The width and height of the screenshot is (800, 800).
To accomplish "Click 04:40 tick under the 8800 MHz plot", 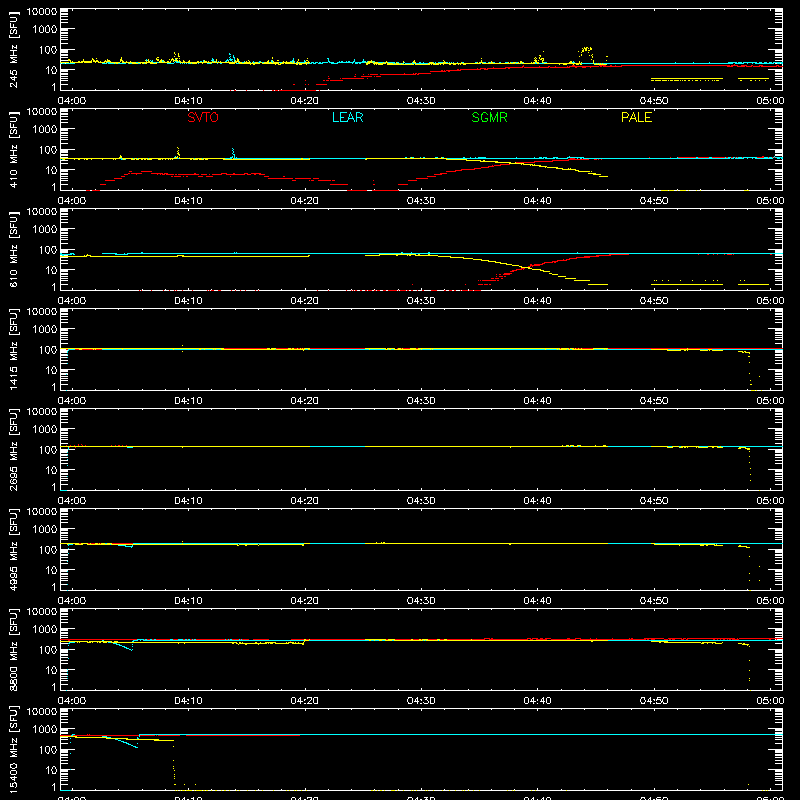I will coord(537,701).
